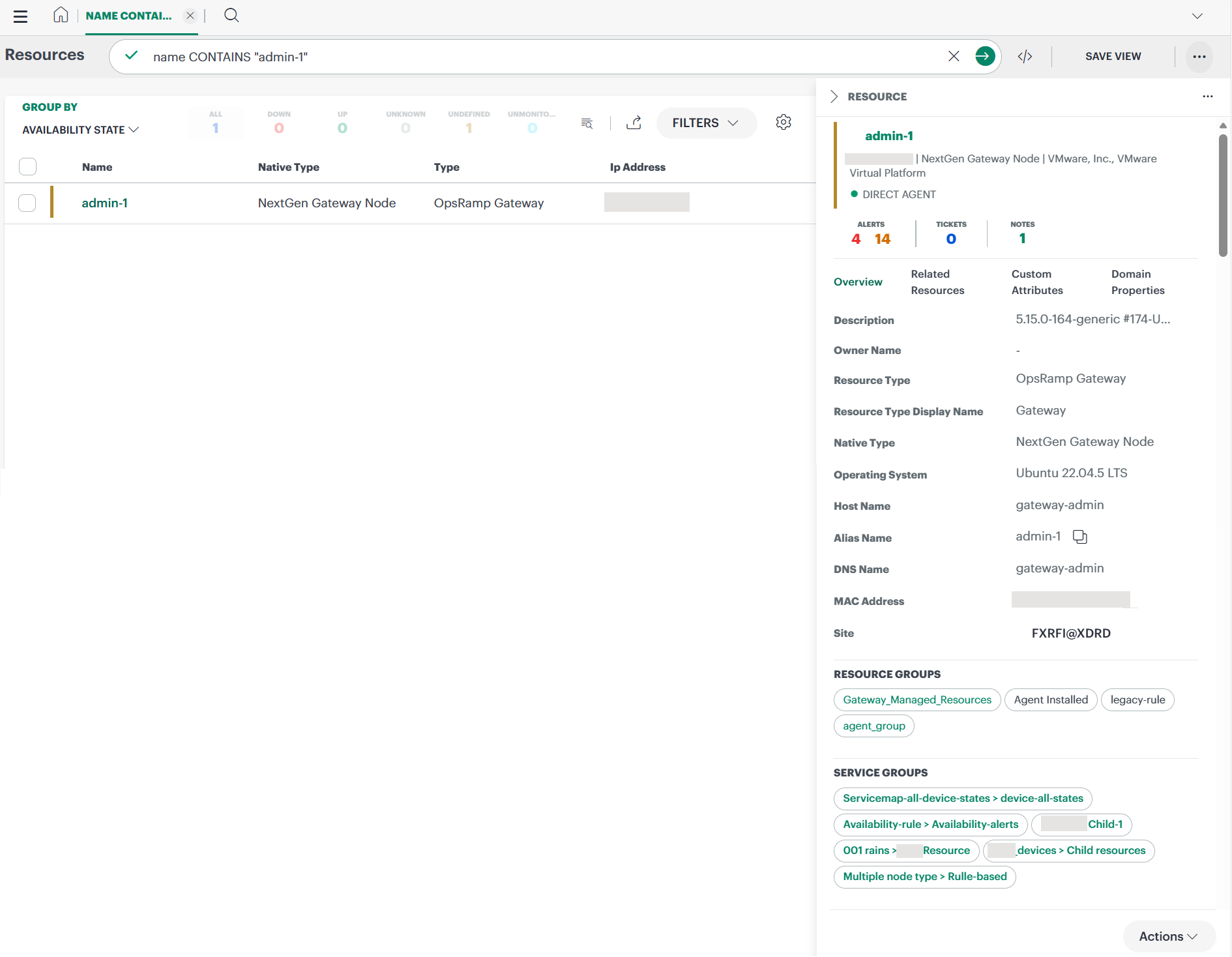Image resolution: width=1232 pixels, height=957 pixels.
Task: Select the NAME CONTAI... tab label
Action: click(x=129, y=16)
